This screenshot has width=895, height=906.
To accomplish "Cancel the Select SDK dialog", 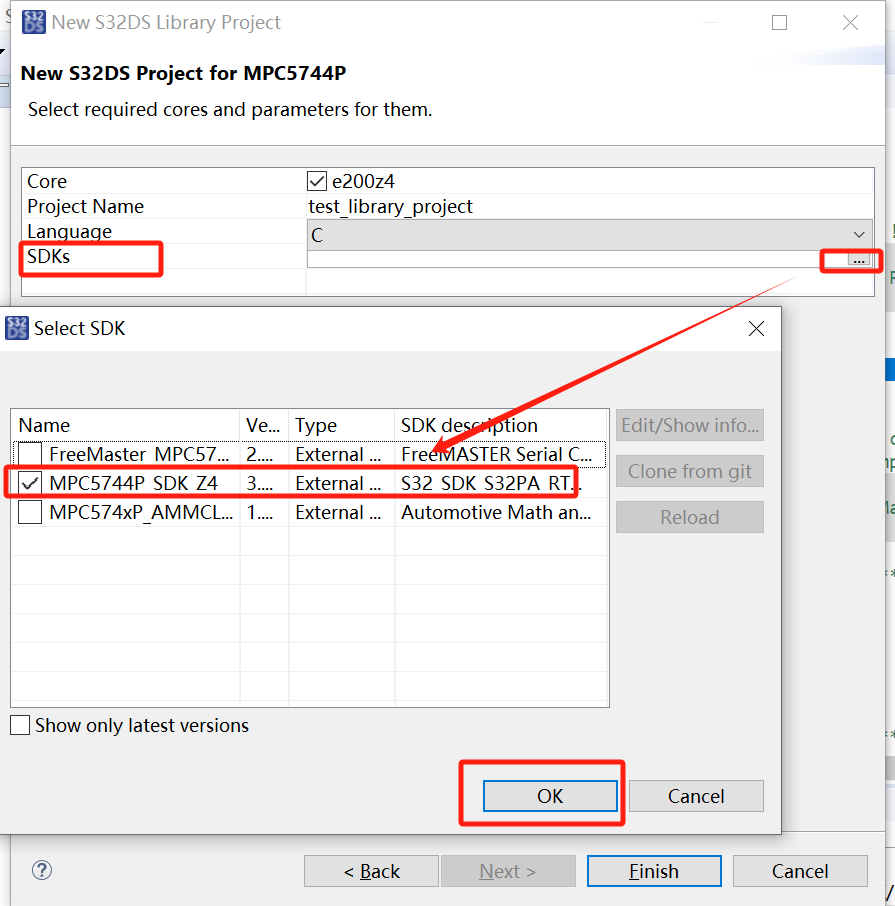I will pyautogui.click(x=696, y=796).
